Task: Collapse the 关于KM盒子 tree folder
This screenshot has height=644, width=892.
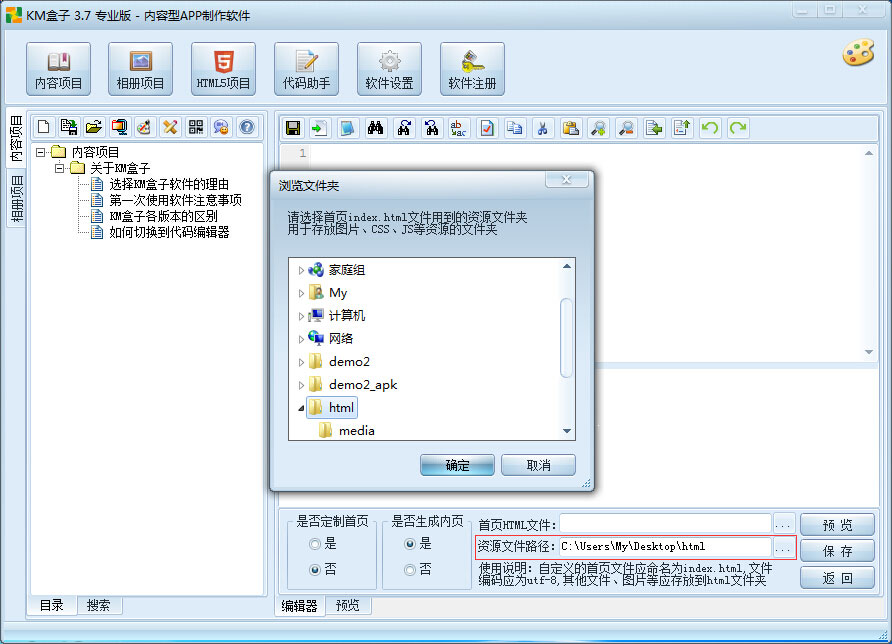Action: click(59, 168)
